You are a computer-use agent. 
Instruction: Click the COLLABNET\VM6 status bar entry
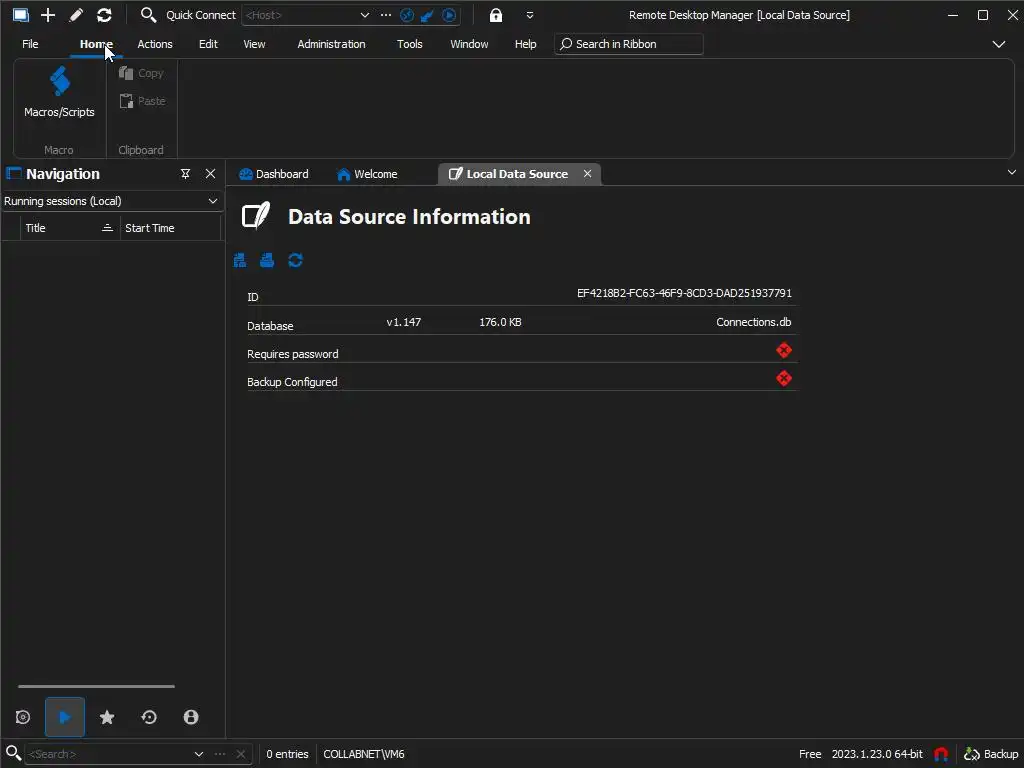point(364,754)
